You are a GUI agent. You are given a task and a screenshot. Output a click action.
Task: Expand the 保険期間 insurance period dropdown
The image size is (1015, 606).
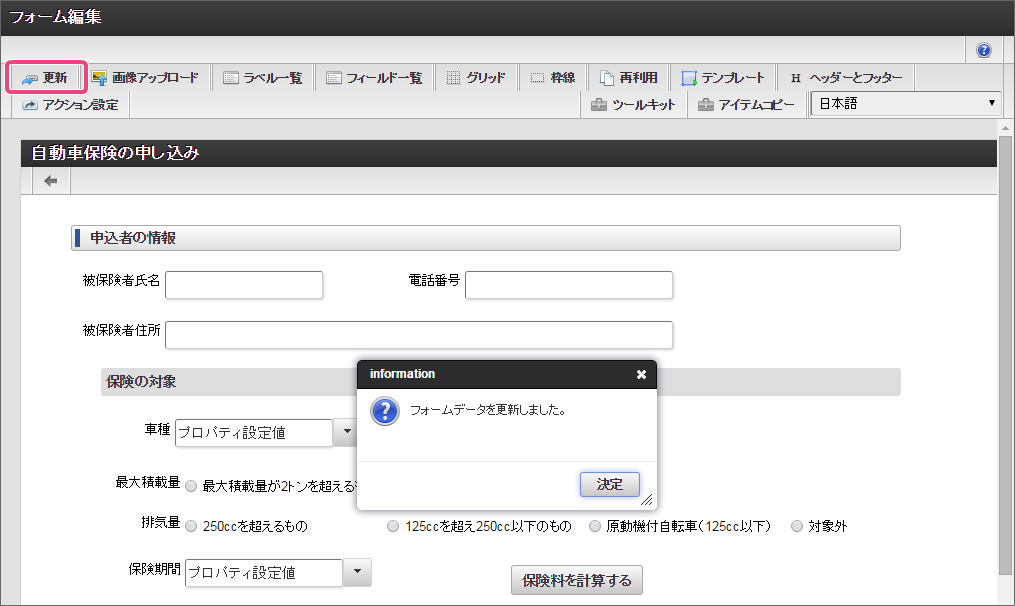[x=357, y=572]
